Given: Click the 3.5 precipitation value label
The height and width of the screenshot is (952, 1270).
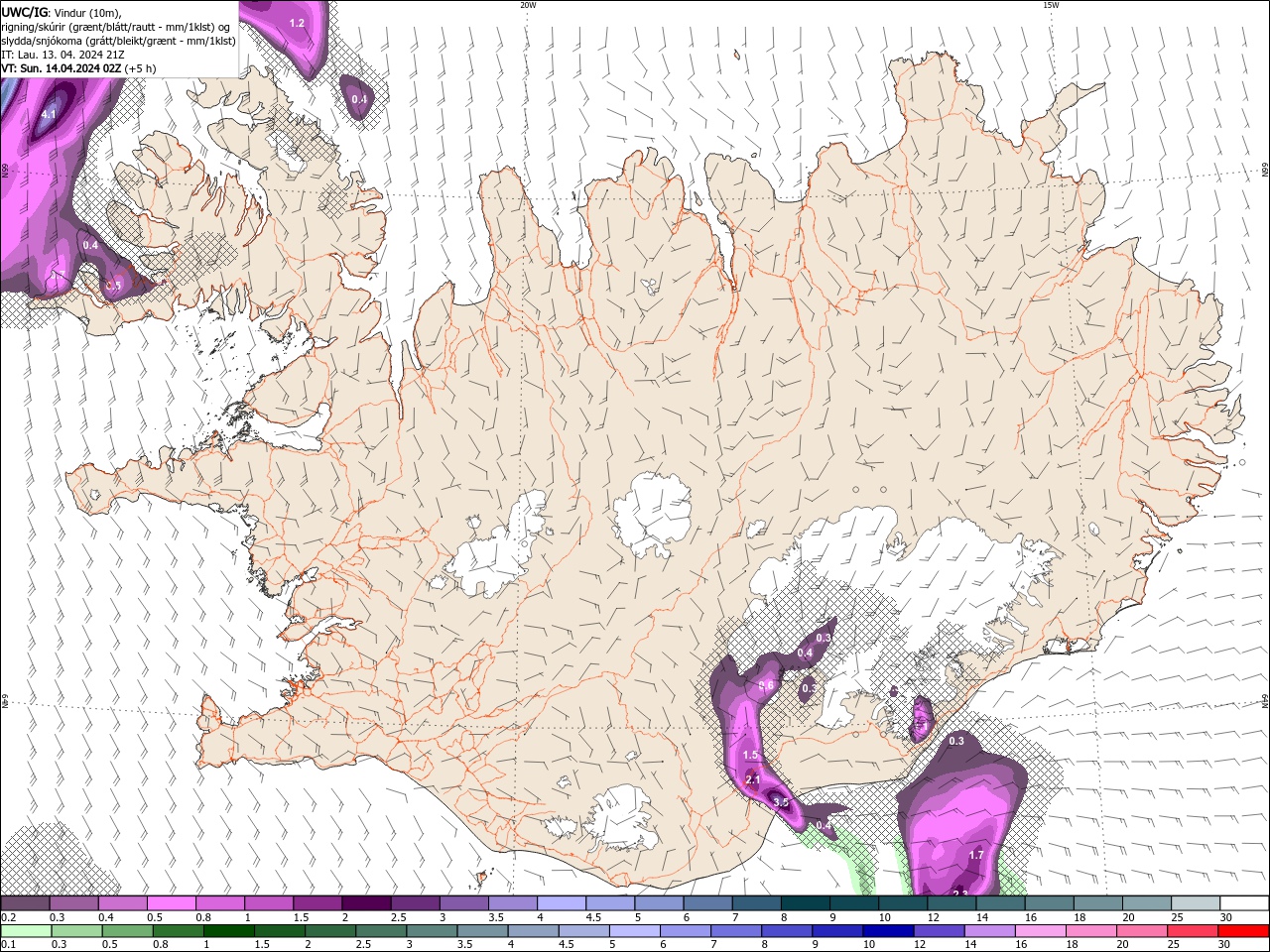Looking at the screenshot, I should coord(781,803).
